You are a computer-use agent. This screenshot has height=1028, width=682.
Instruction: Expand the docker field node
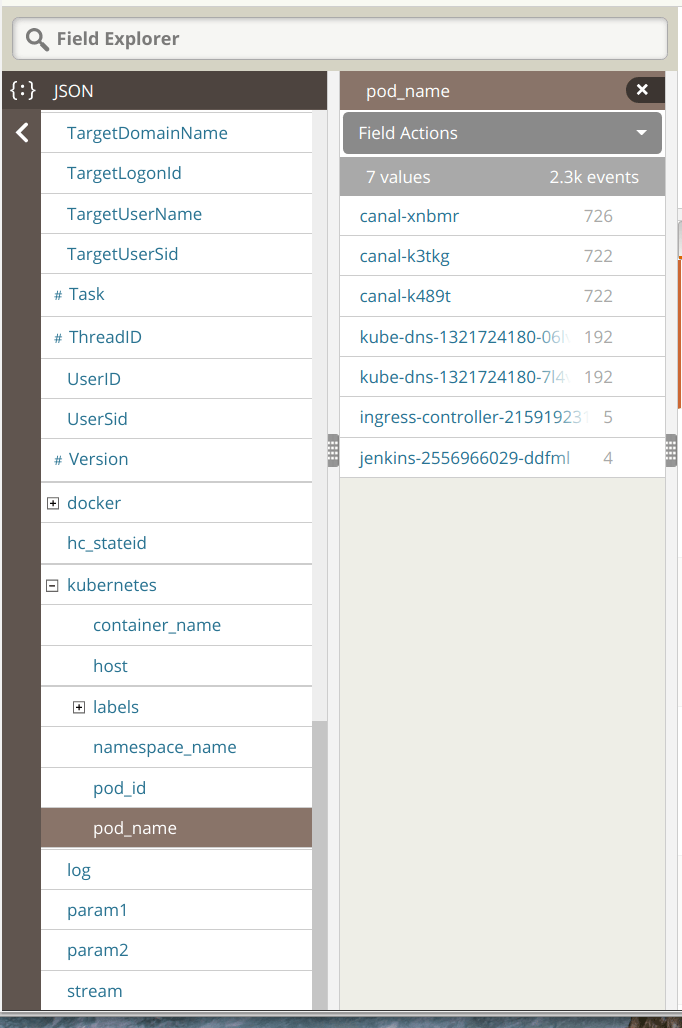(53, 504)
